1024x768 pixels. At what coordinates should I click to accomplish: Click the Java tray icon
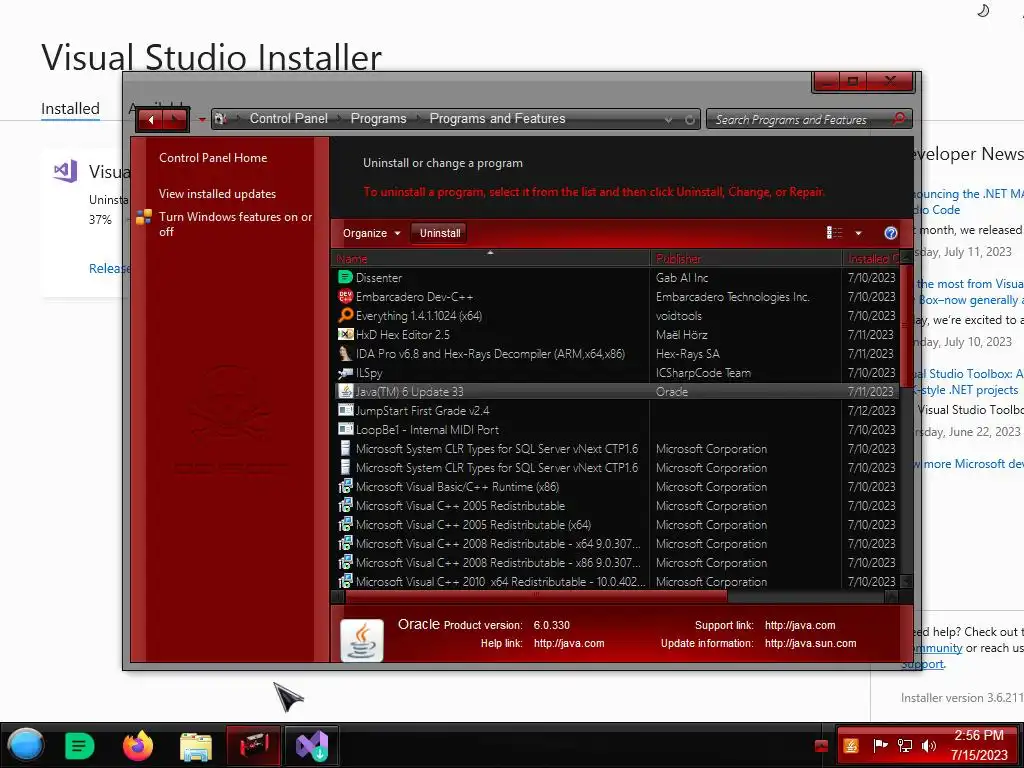(x=851, y=745)
